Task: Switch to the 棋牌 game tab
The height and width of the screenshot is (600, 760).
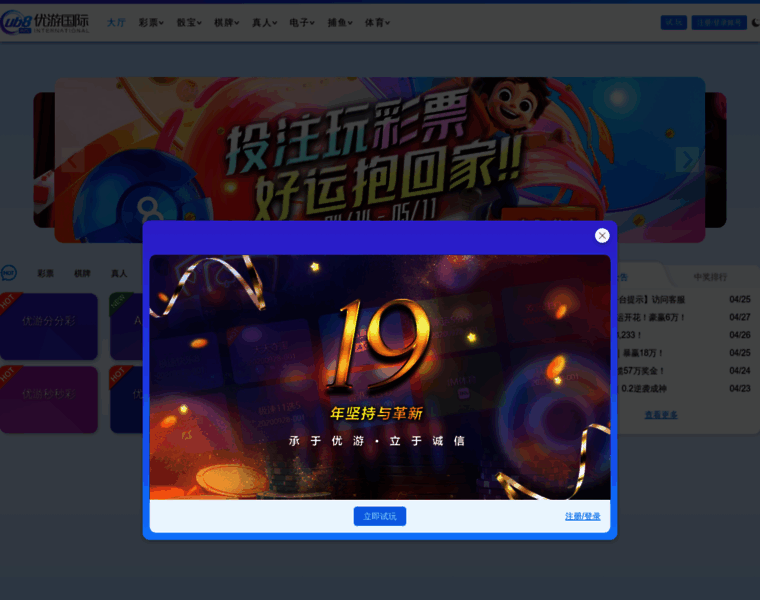Action: point(82,273)
